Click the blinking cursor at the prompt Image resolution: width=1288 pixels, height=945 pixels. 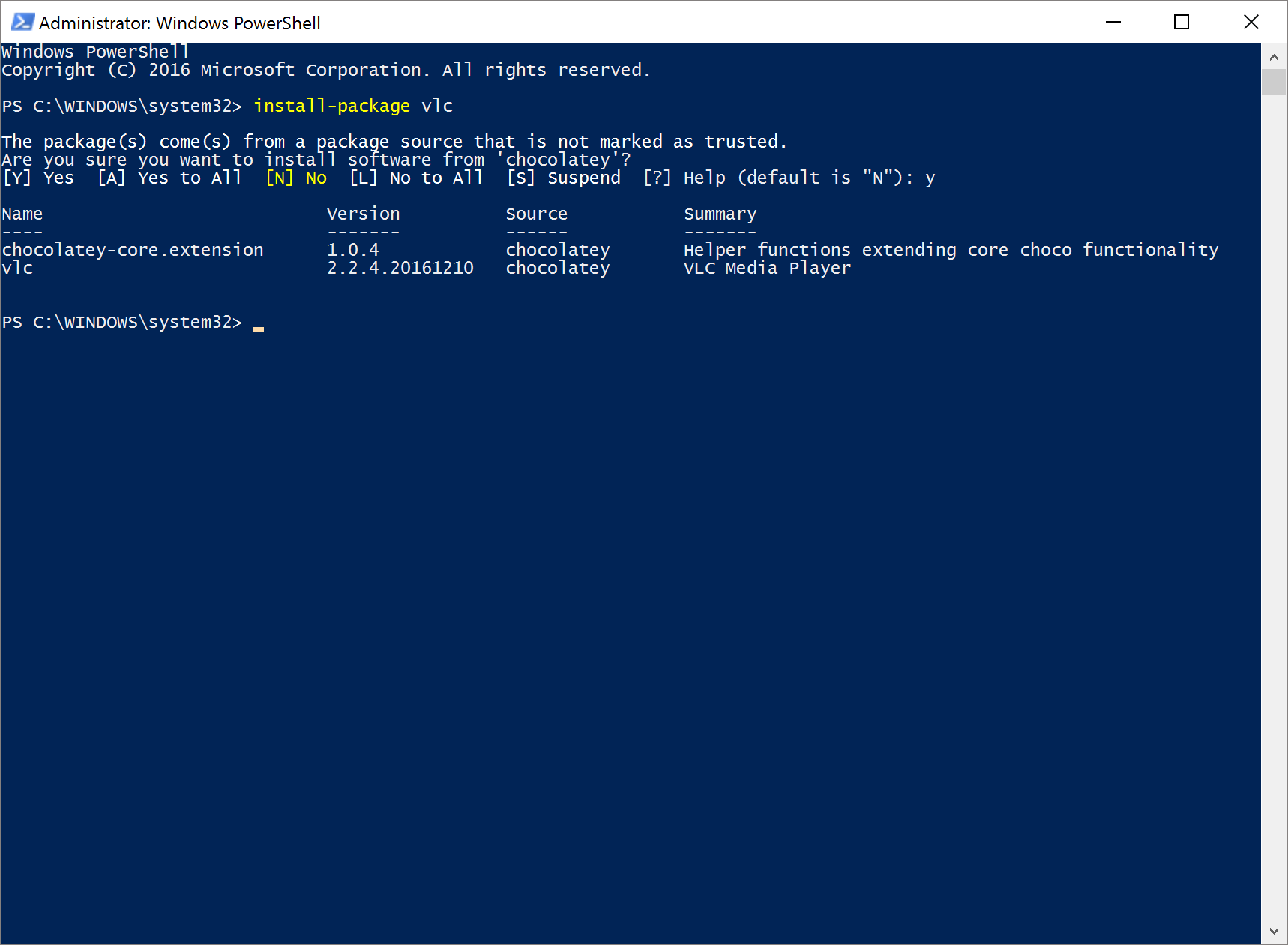click(x=259, y=328)
